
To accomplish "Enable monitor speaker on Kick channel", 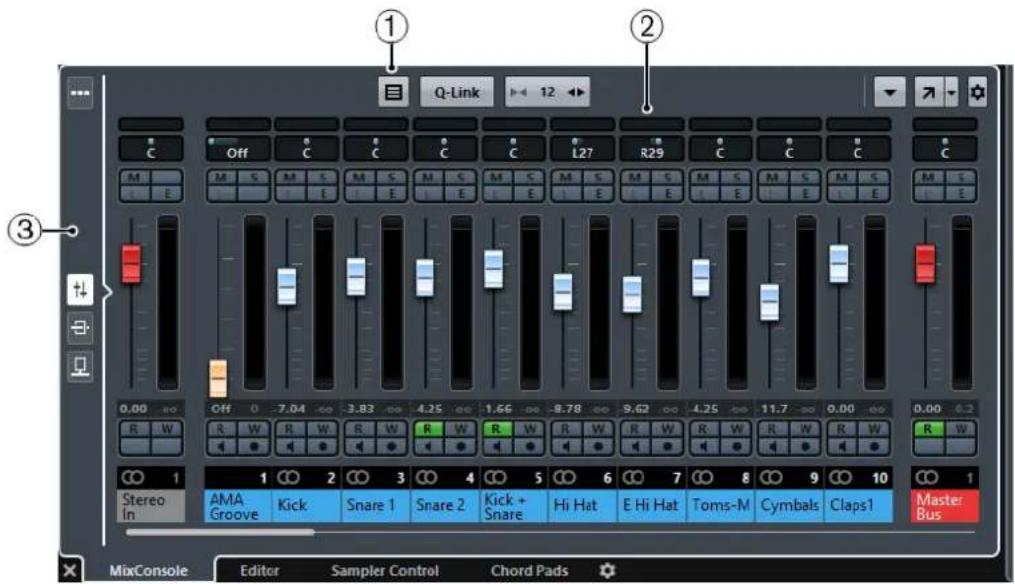I will point(290,446).
